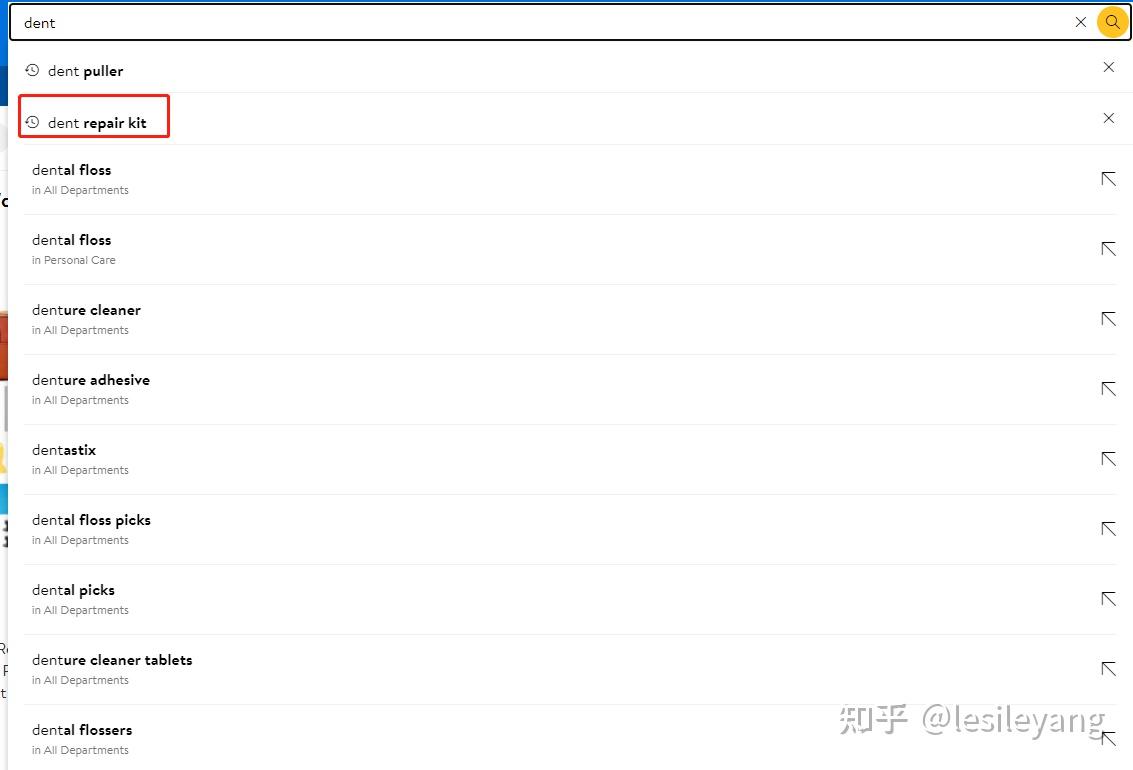Click autofill arrow next to dental picks
Viewport: 1133px width, 770px height.
pos(1108,599)
